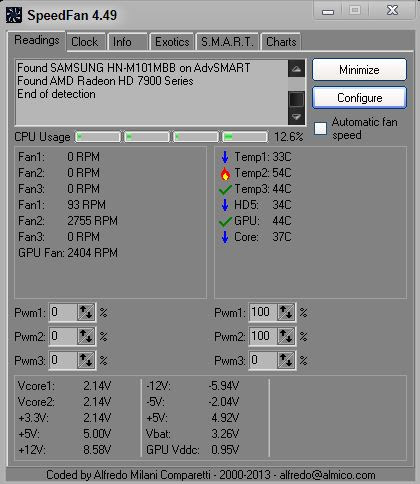This screenshot has width=420, height=484.
Task: Click the green checkmark icon next to Temp3
Action: (225, 189)
